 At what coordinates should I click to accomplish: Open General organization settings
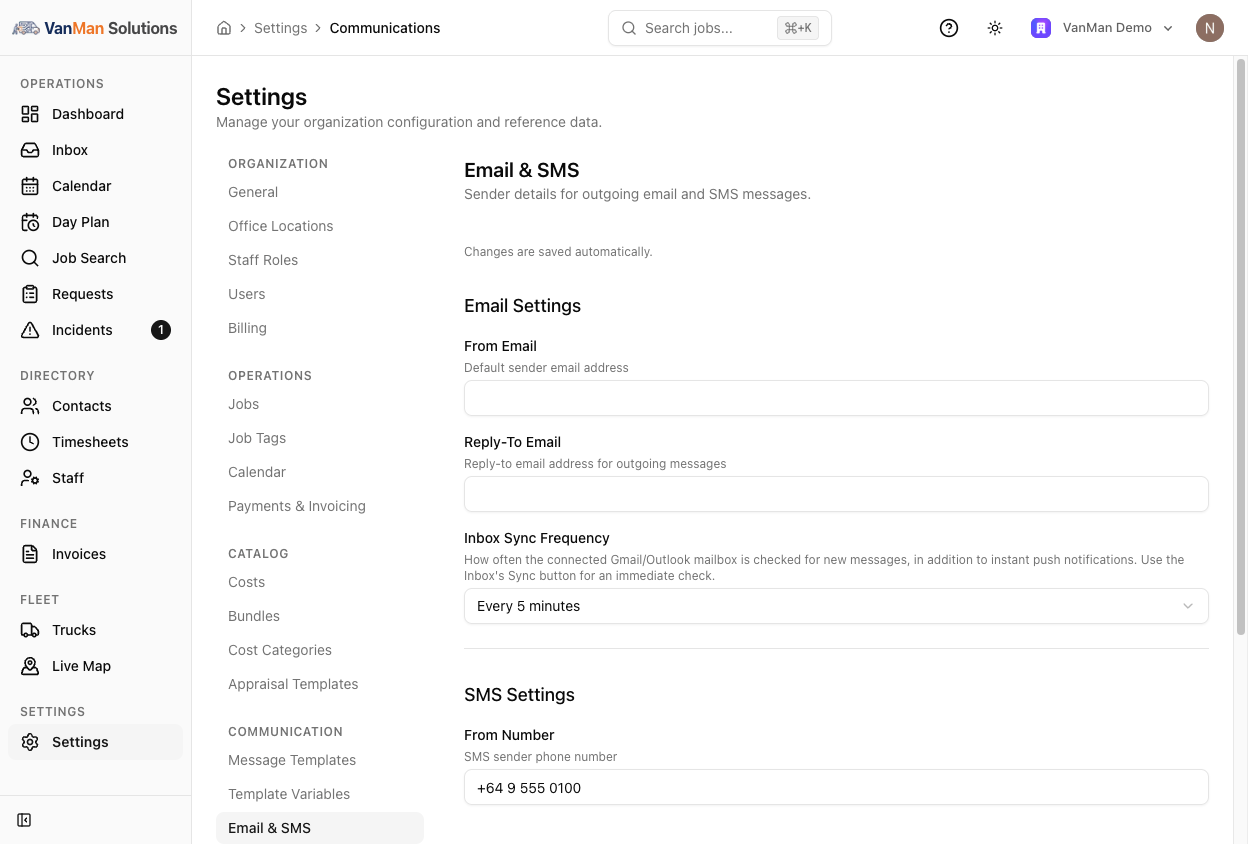click(253, 192)
